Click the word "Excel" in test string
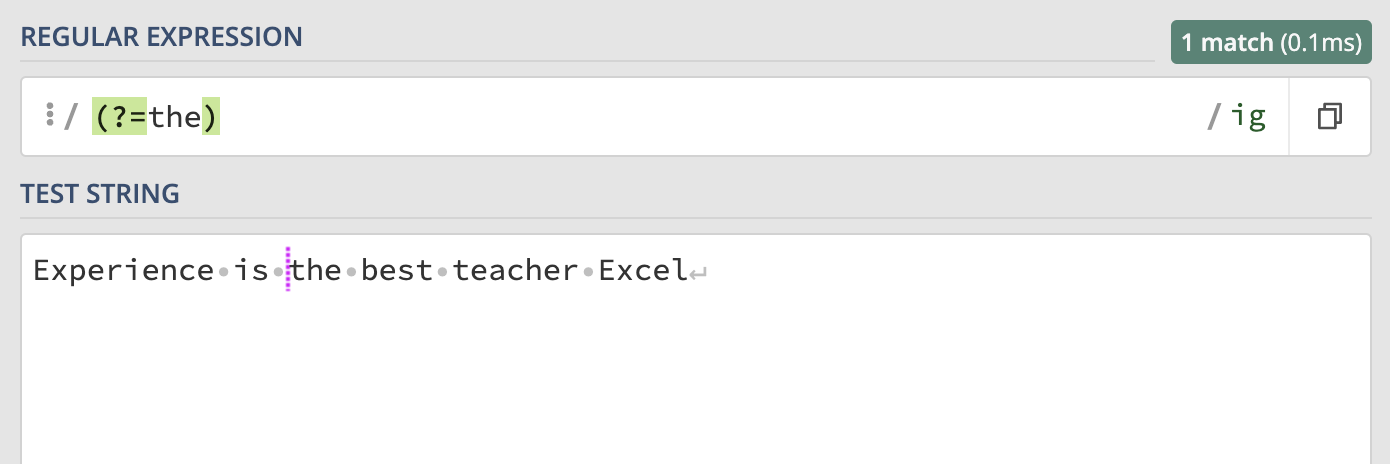Image resolution: width=1390 pixels, height=464 pixels. coord(643,271)
